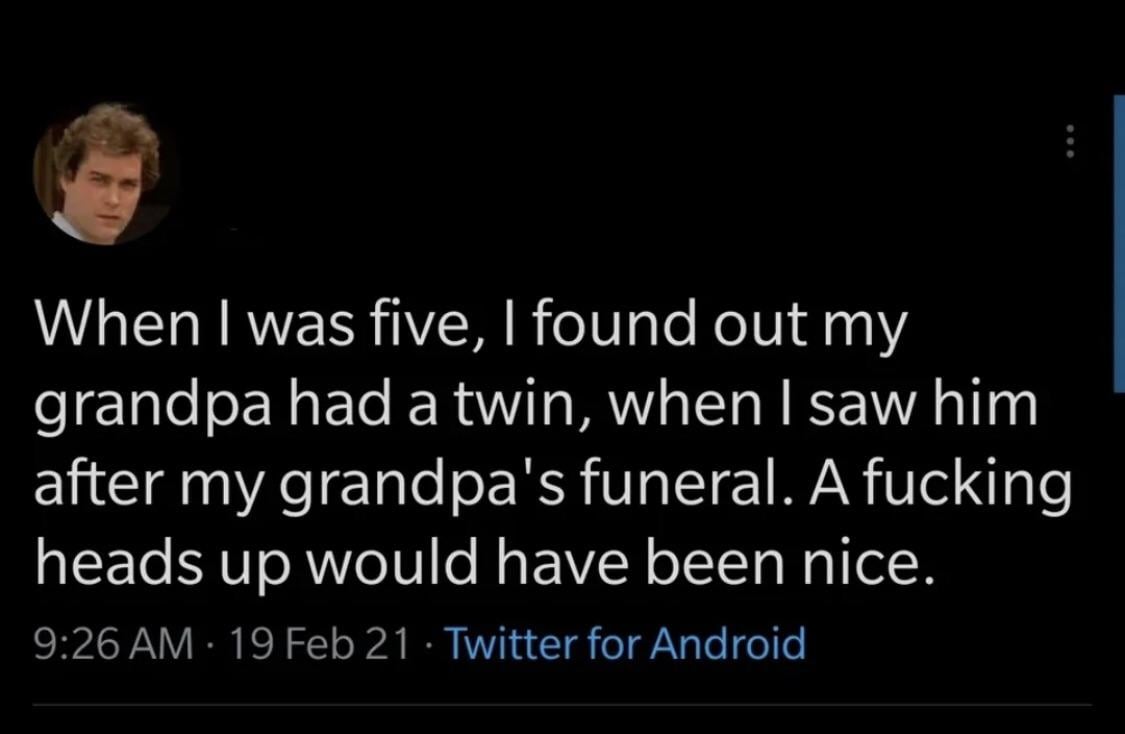Open the Twitter for Android source link
This screenshot has height=734, width=1125.
click(x=624, y=642)
